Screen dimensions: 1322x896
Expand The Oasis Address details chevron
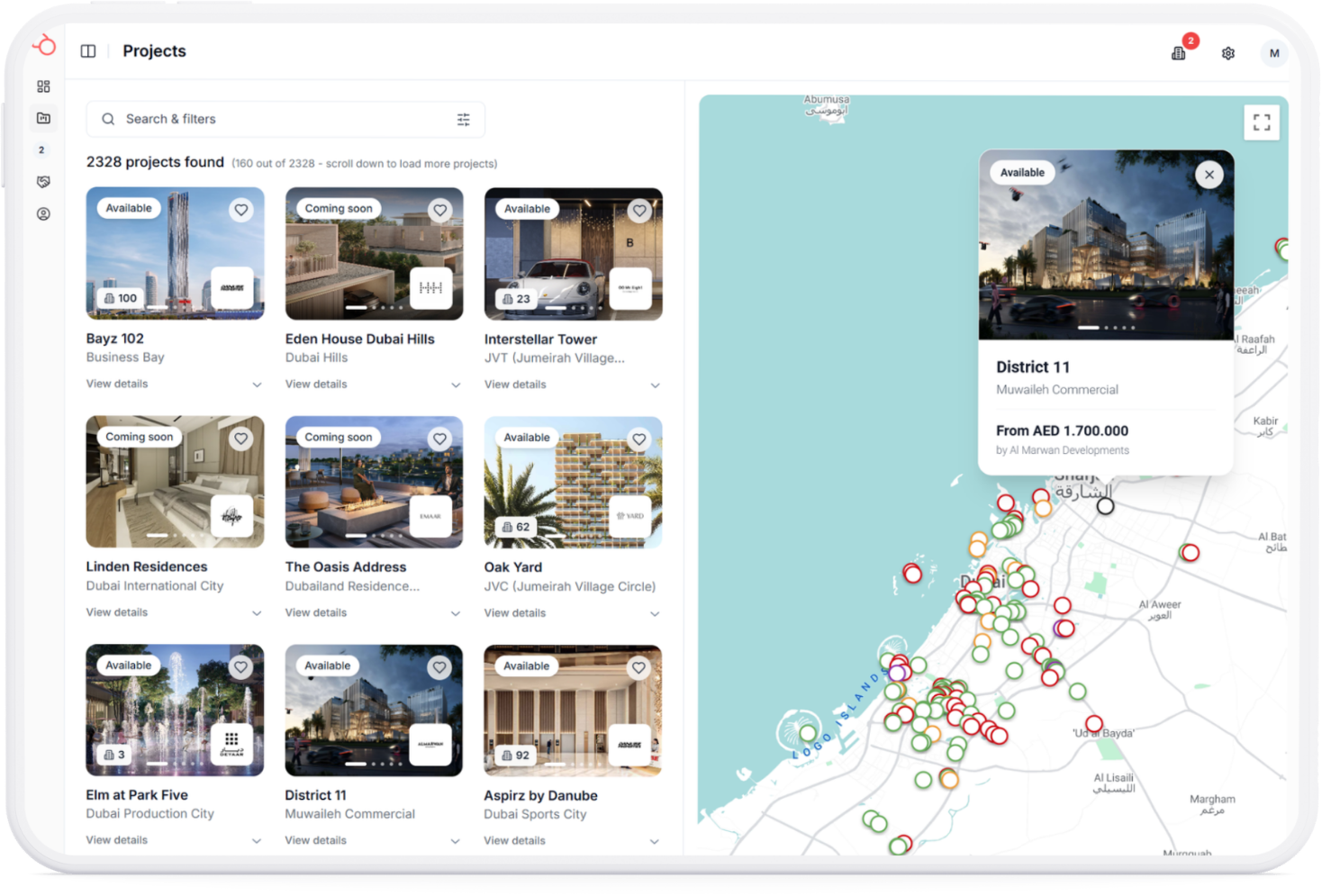pos(456,613)
